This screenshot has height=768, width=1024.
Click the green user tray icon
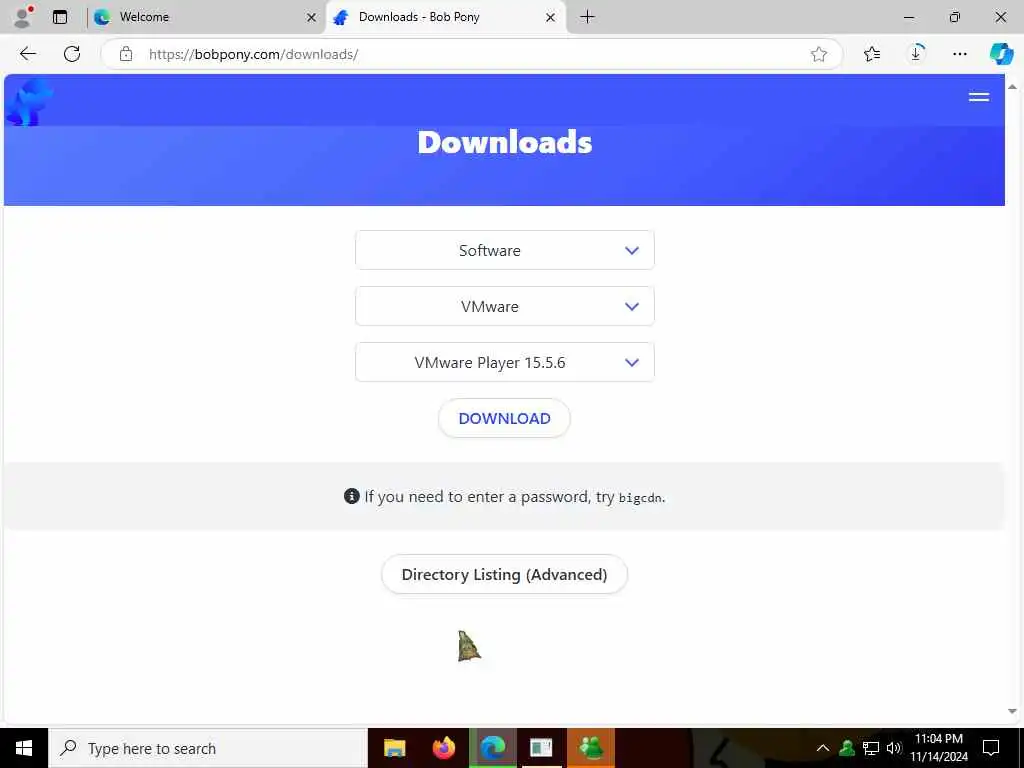coord(847,748)
